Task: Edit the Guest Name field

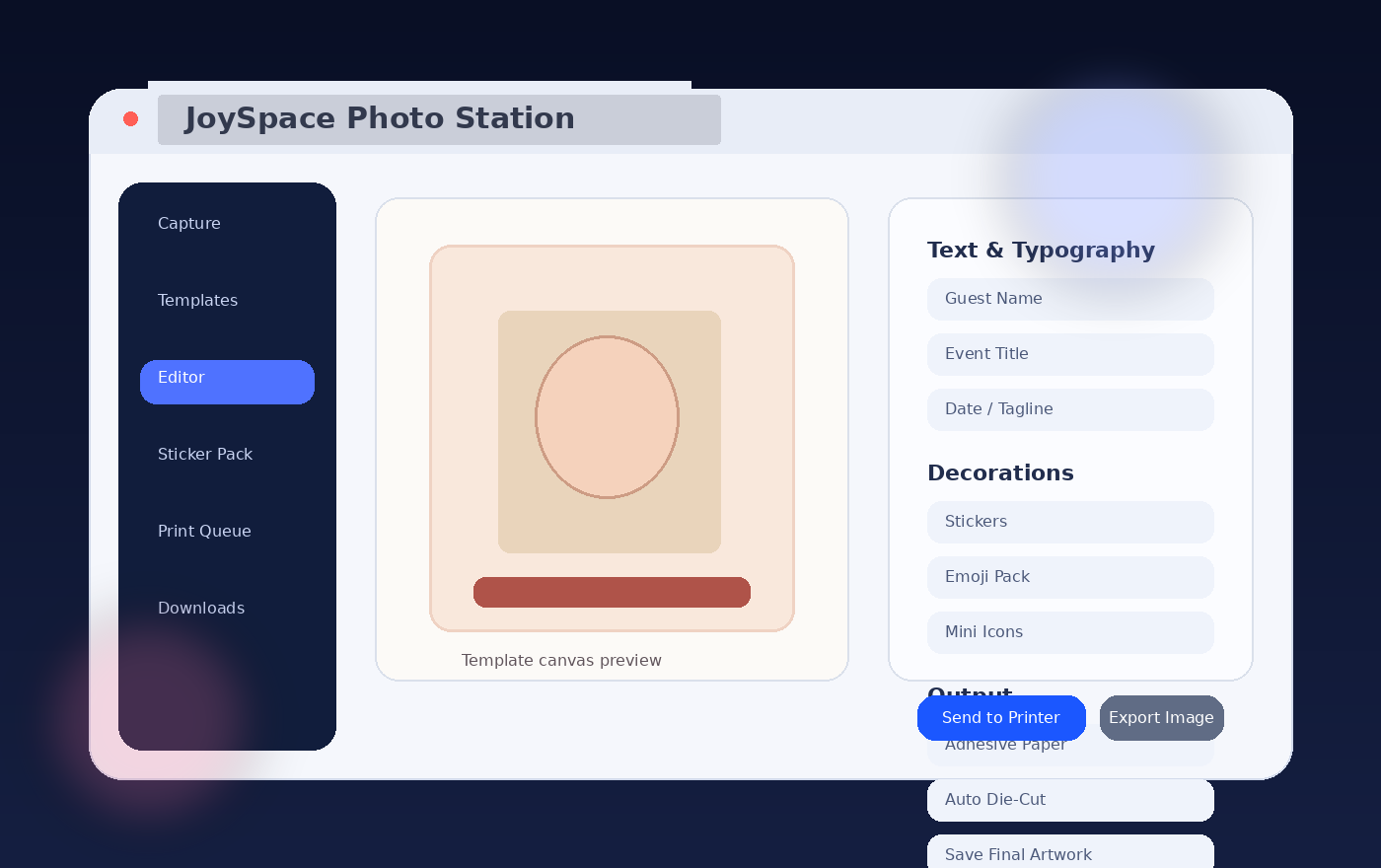Action: click(x=1070, y=299)
